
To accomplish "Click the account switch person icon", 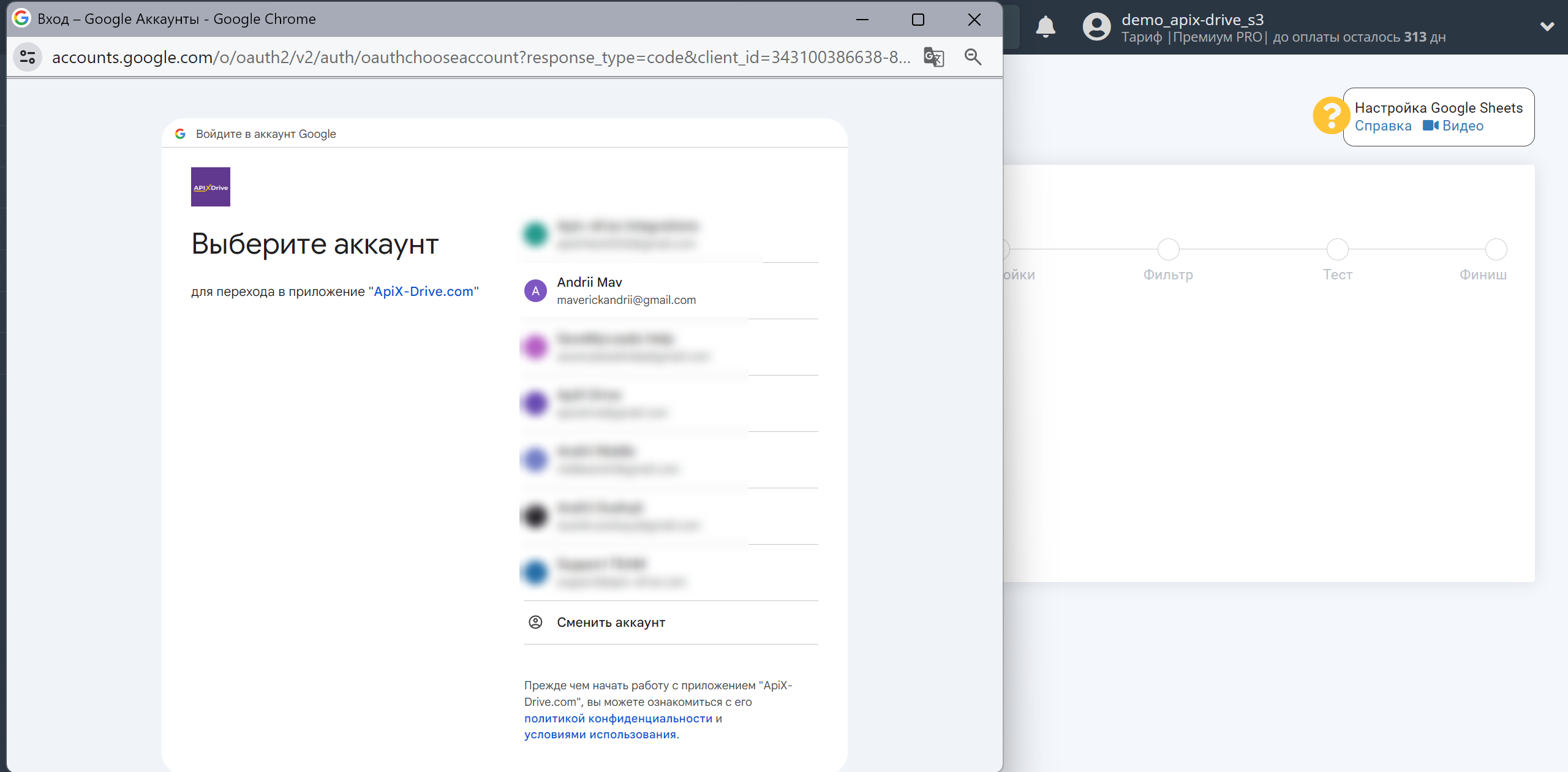I will pyautogui.click(x=535, y=623).
